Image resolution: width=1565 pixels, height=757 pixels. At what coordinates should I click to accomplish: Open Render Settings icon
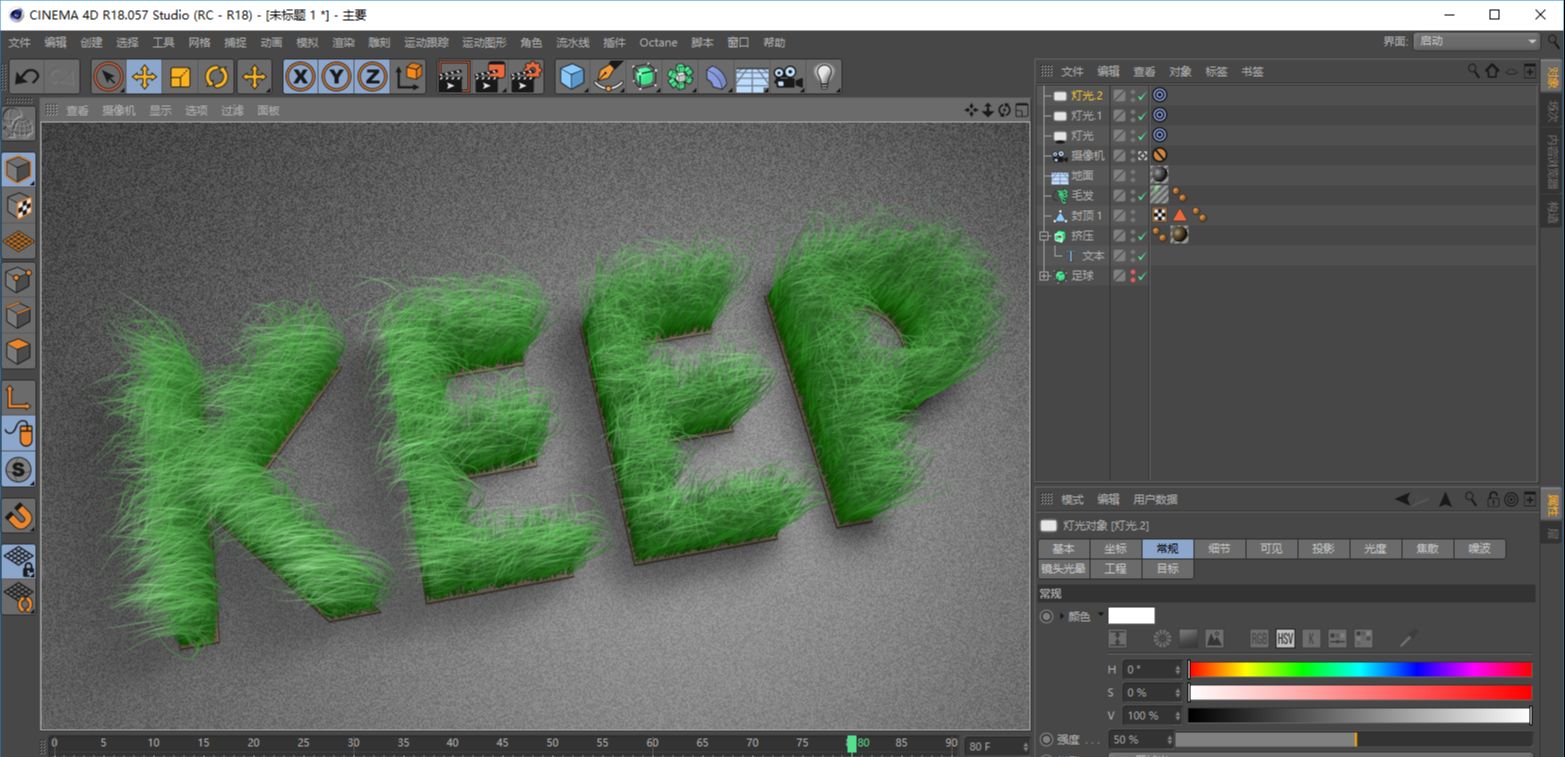point(527,77)
